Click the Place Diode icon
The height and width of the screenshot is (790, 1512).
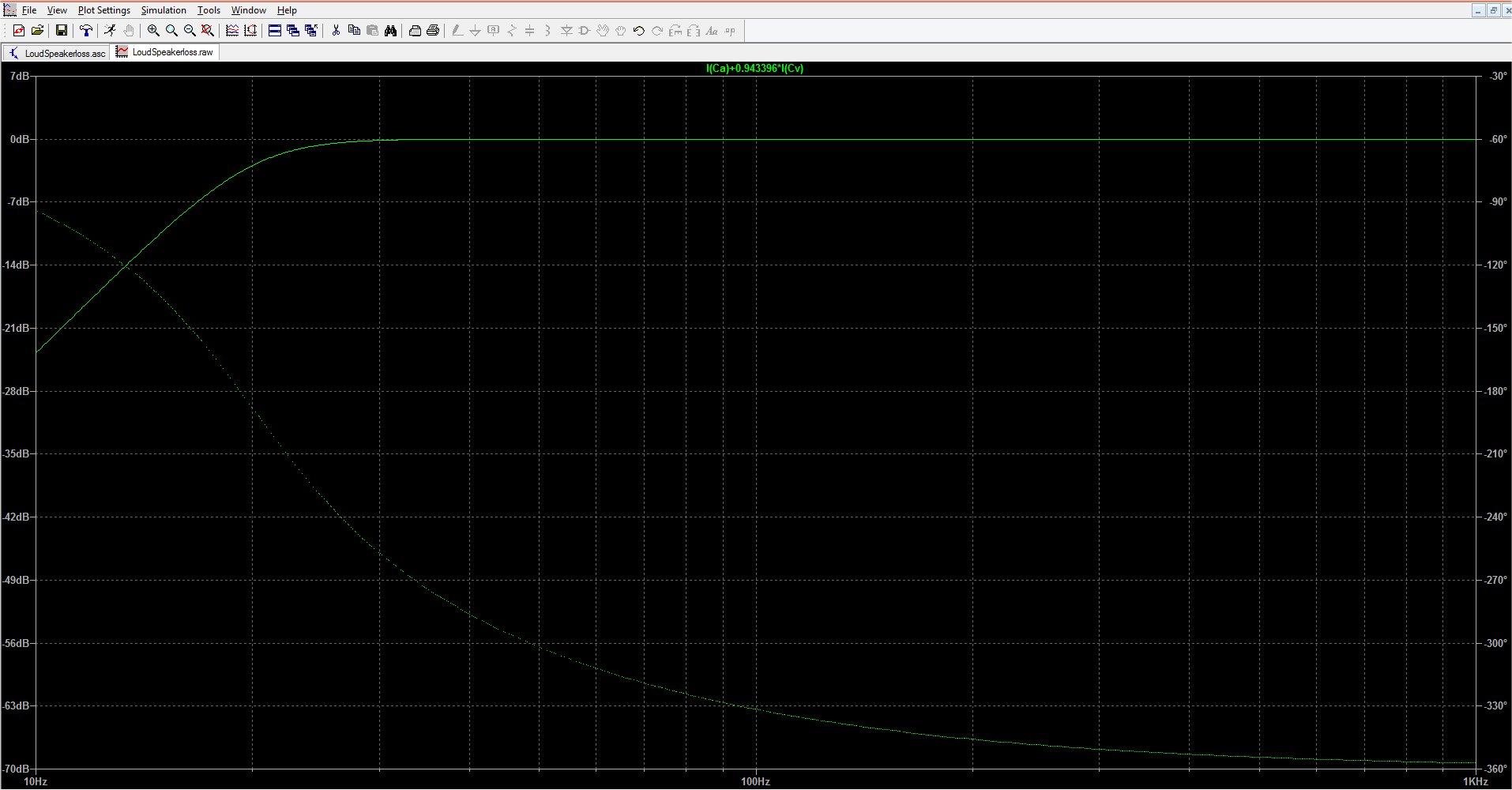point(566,31)
